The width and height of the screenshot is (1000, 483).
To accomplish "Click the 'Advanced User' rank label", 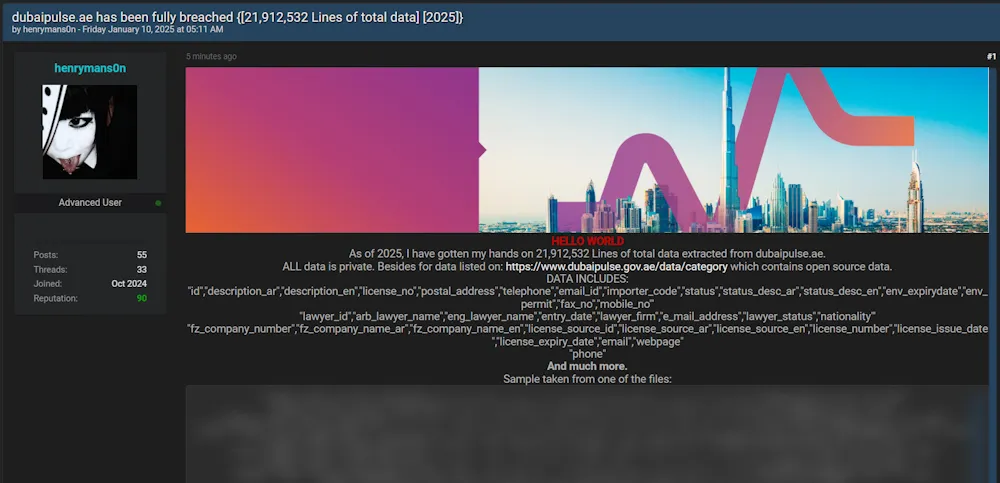I will pyautogui.click(x=90, y=202).
